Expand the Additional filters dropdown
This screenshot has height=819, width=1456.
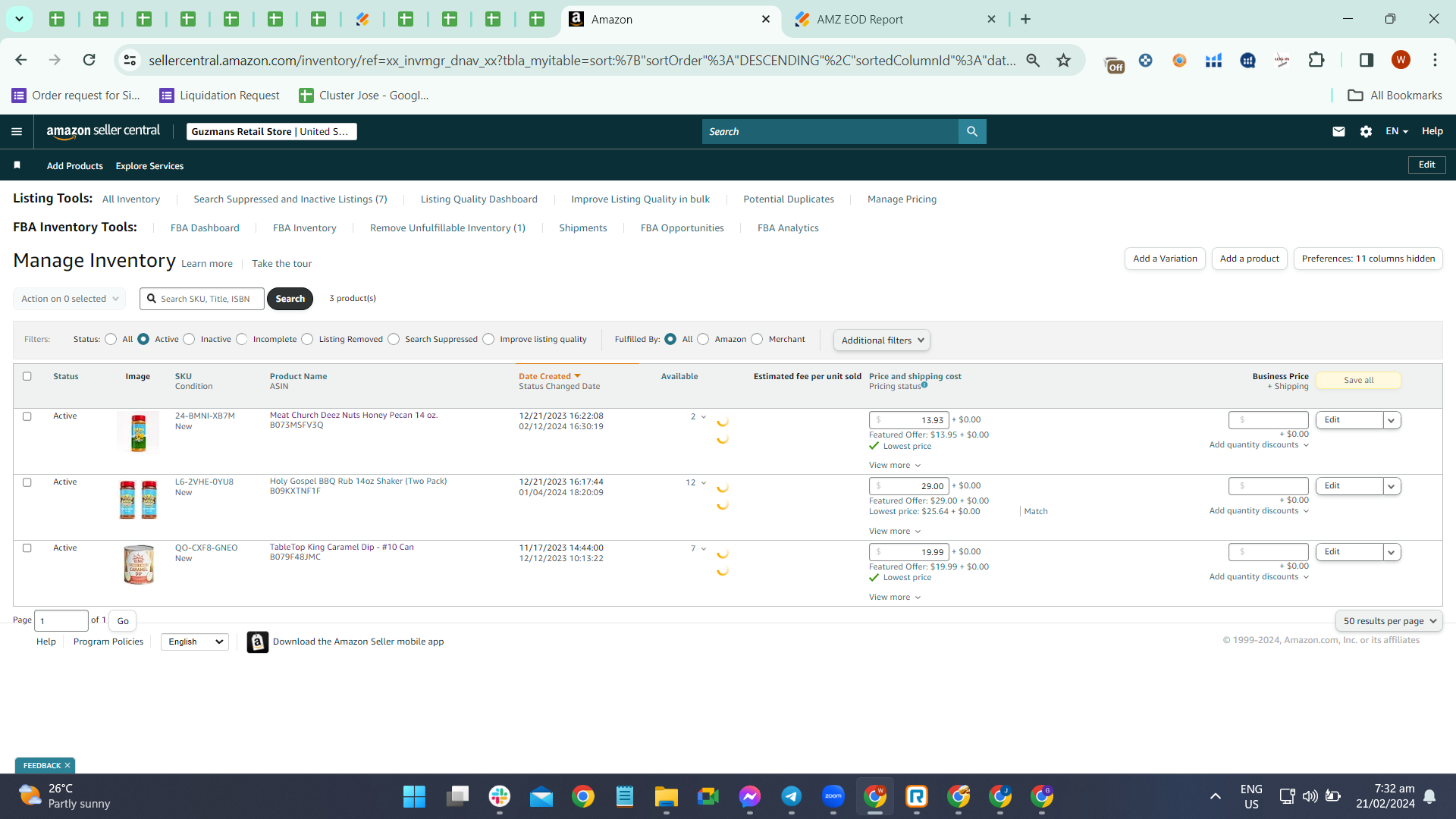(882, 340)
